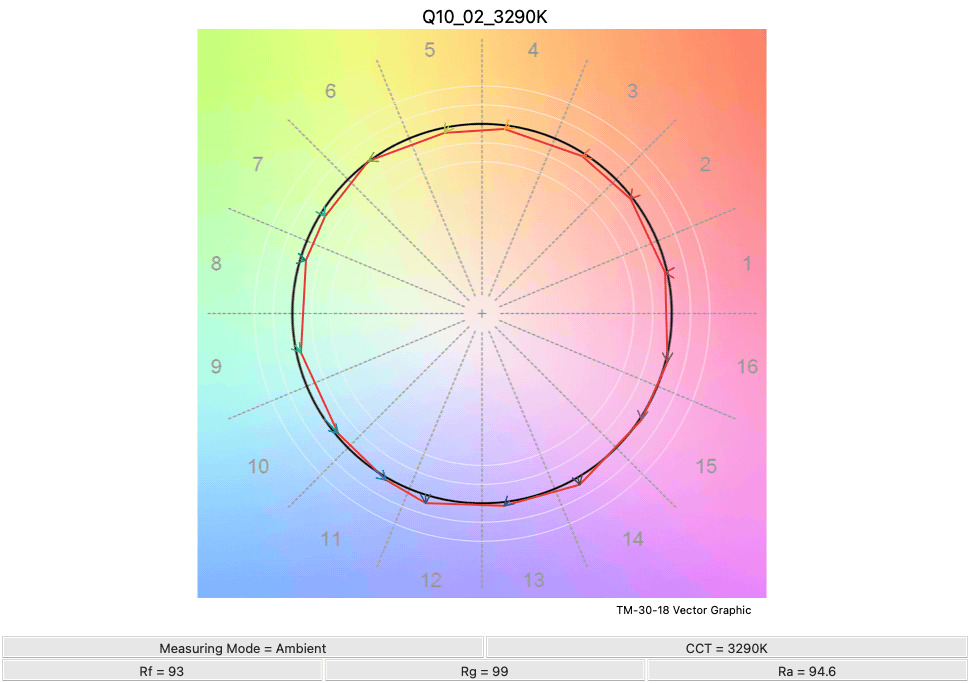This screenshot has height=683, width=970.
Task: Click hue bin label 14
Action: [633, 539]
